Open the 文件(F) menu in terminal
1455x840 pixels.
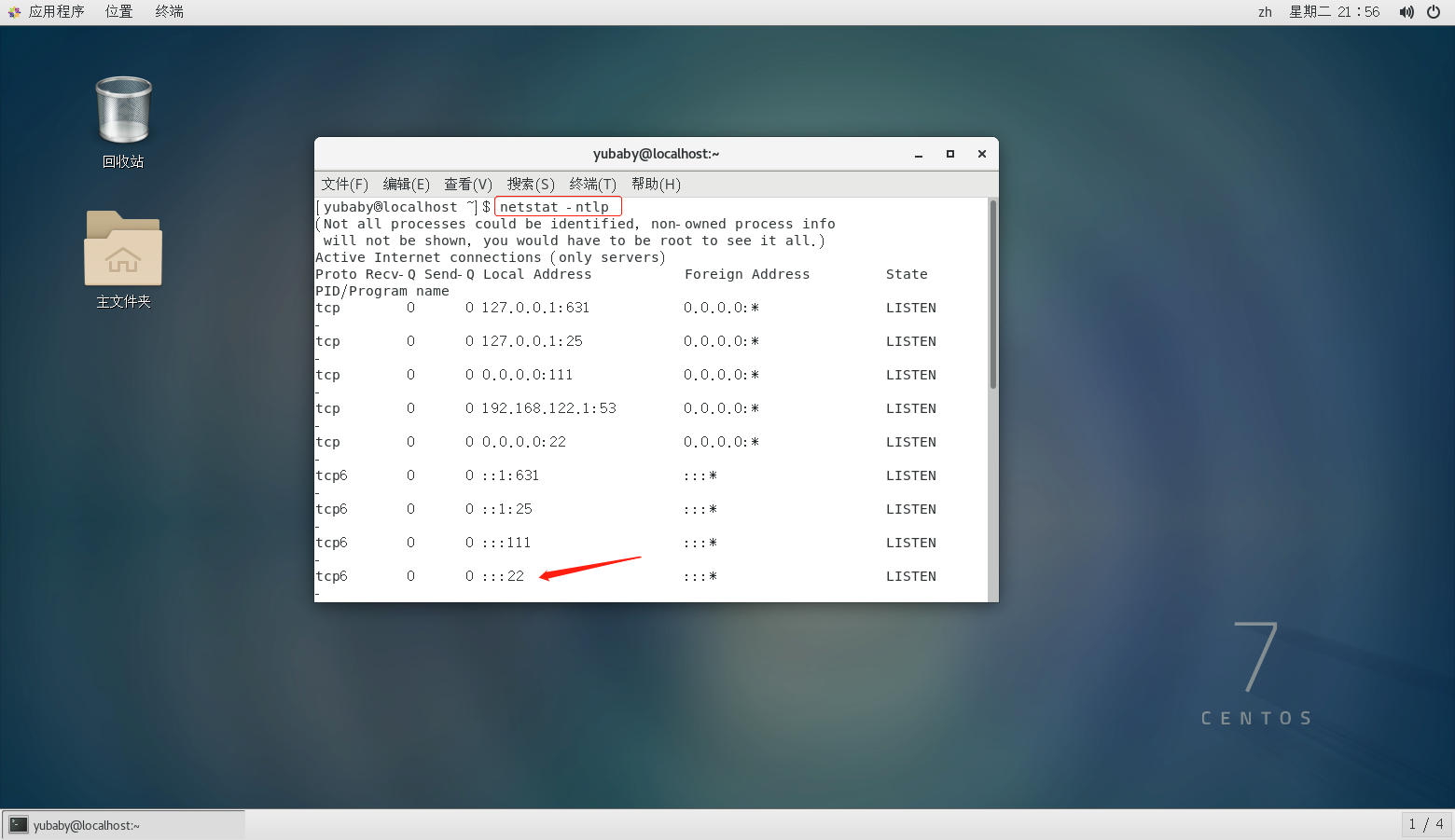(x=344, y=184)
